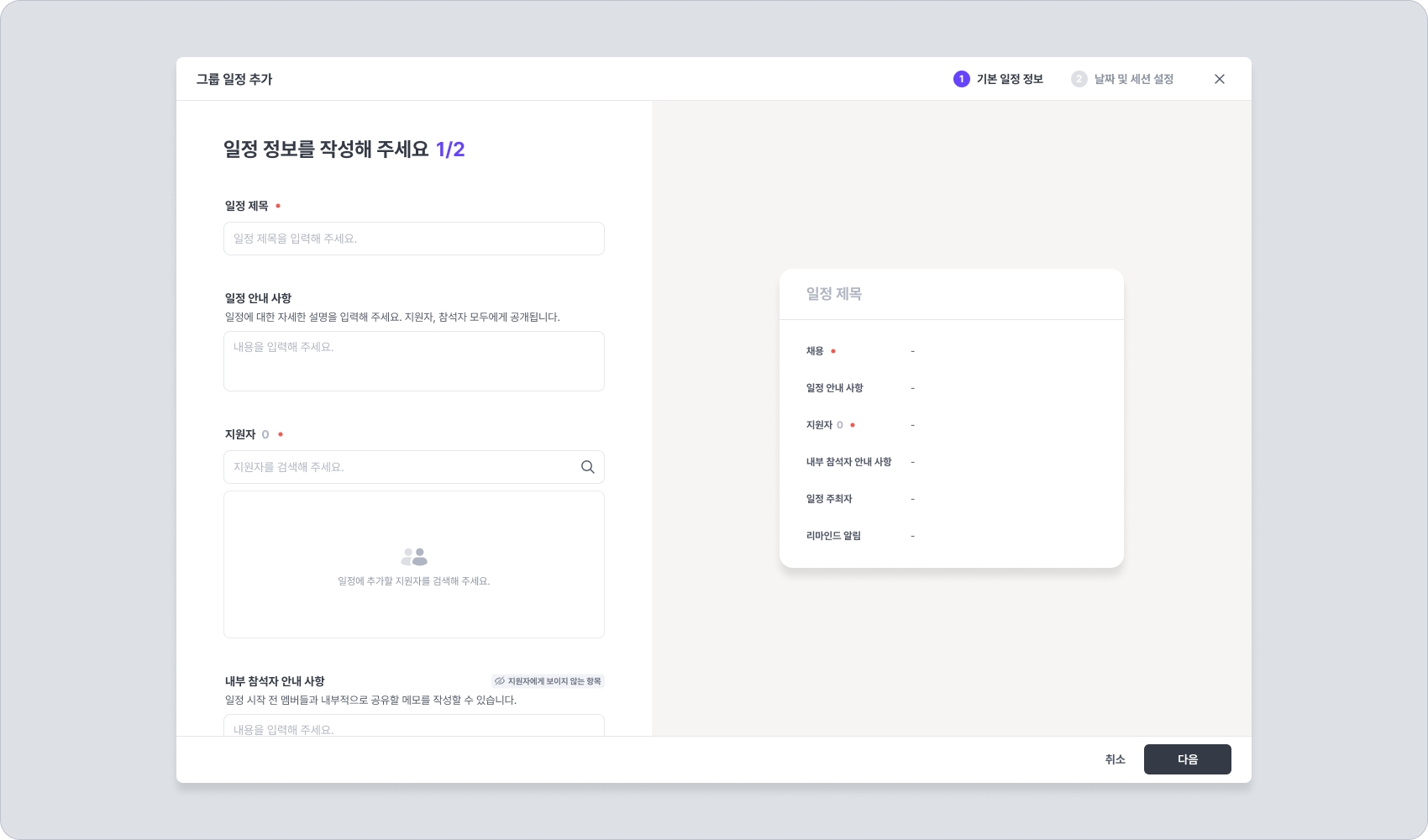Click the magnifier icon in applicant search
The height and width of the screenshot is (840, 1428).
[588, 467]
